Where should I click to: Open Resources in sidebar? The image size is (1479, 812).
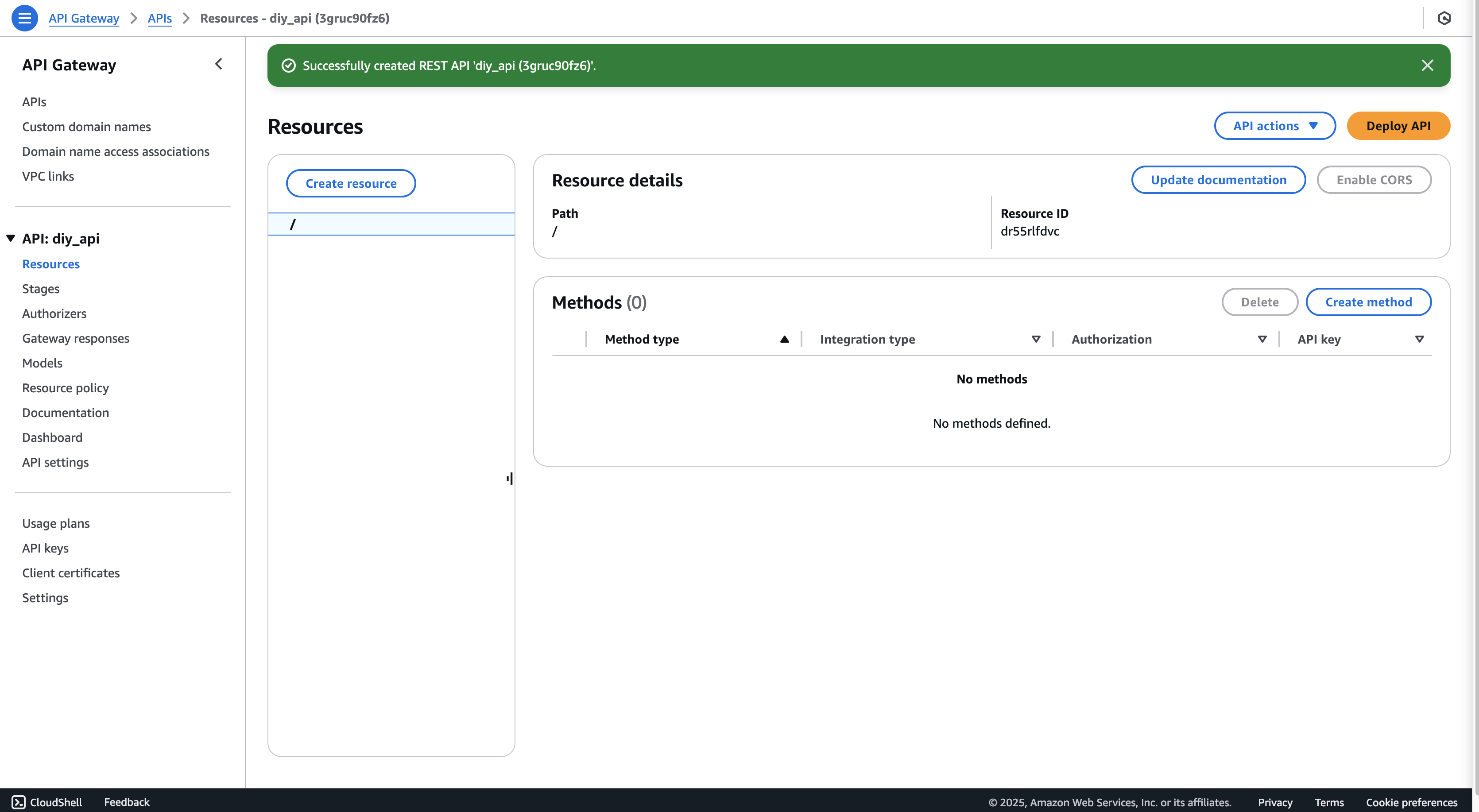(51, 263)
